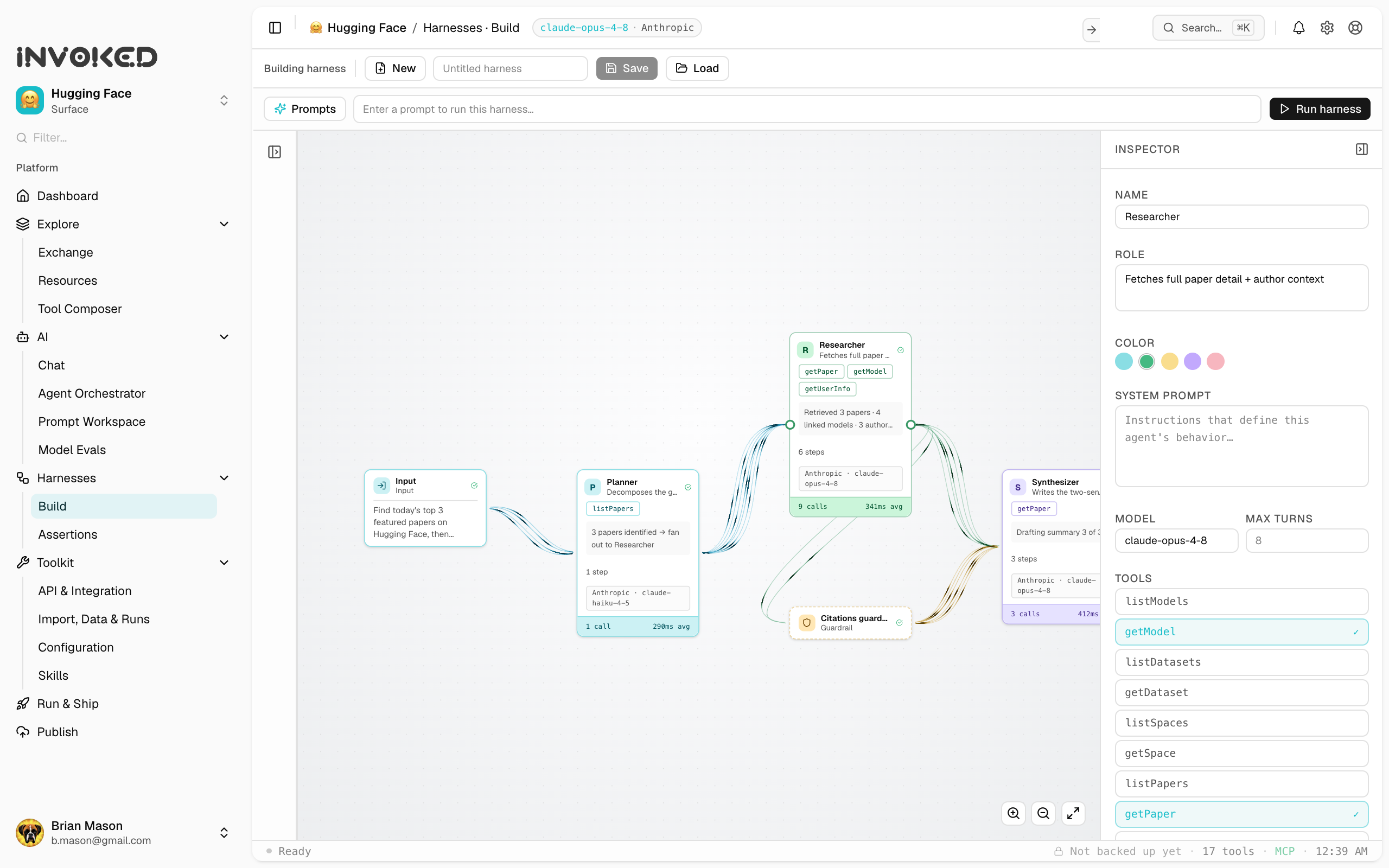Deselect the getModel tool
The image size is (1389, 868).
coord(1241,631)
